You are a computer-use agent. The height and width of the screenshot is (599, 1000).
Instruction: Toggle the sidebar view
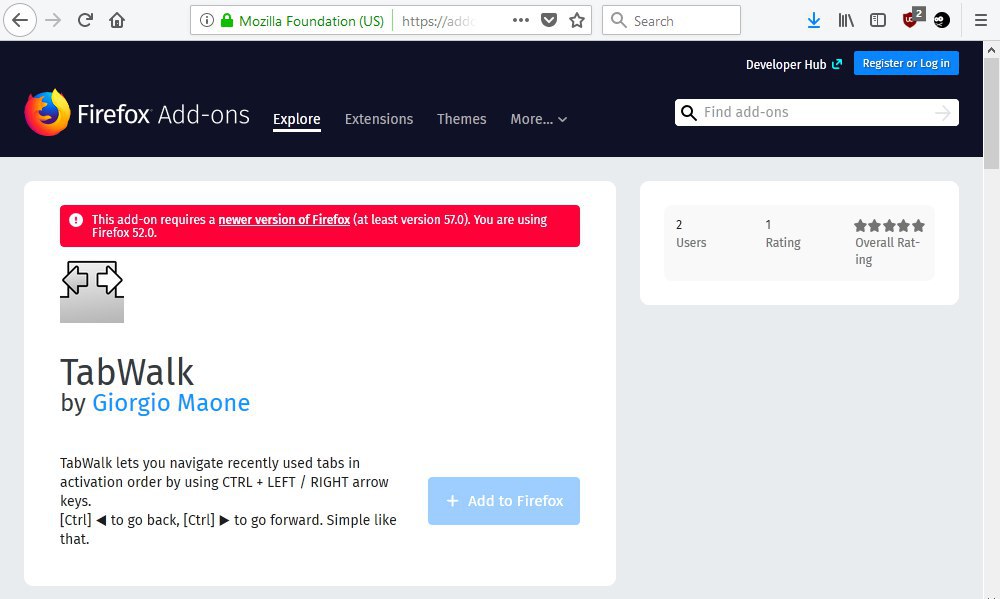[x=878, y=20]
